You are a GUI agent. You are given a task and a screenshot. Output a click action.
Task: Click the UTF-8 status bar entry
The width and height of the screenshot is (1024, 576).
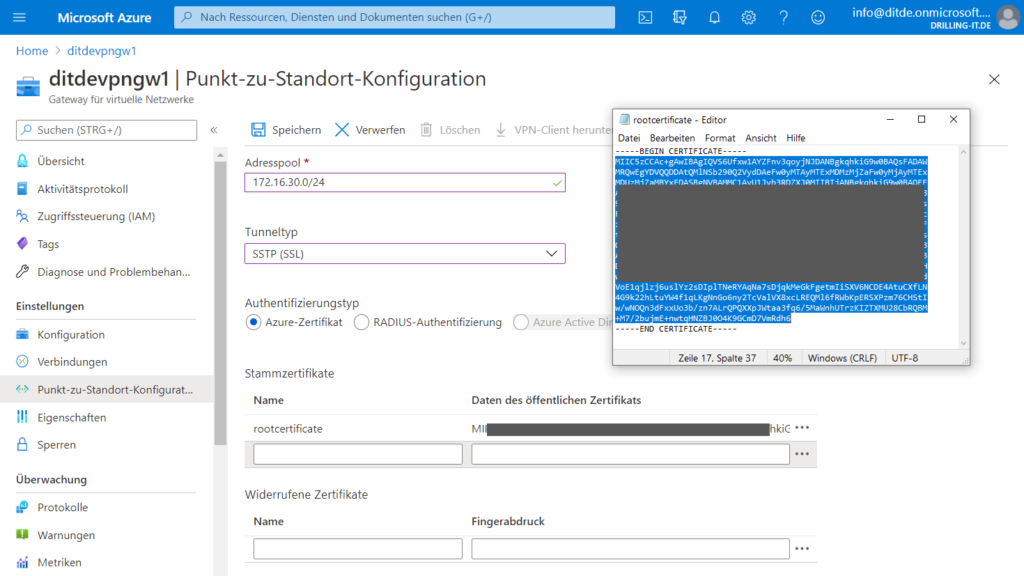pos(904,358)
